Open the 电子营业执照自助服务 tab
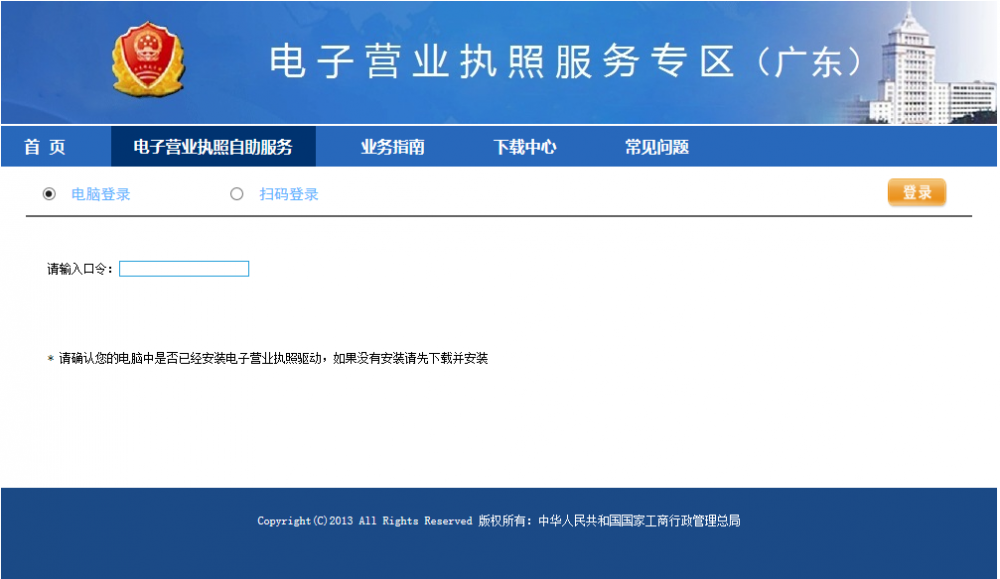 [x=213, y=147]
